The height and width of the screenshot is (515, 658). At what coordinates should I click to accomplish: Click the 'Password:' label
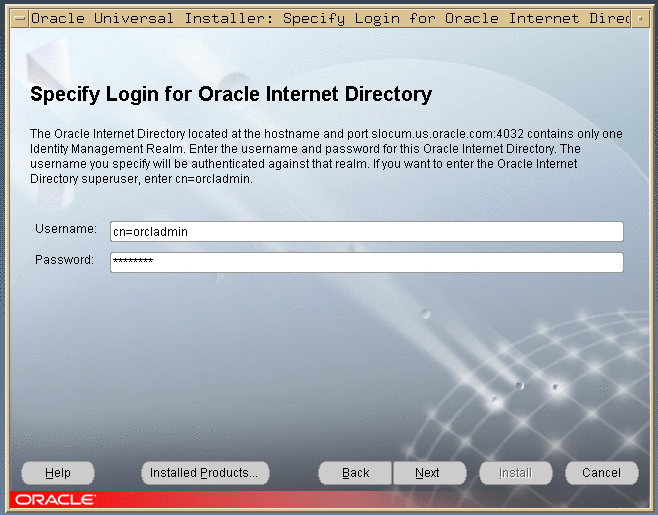[64, 260]
